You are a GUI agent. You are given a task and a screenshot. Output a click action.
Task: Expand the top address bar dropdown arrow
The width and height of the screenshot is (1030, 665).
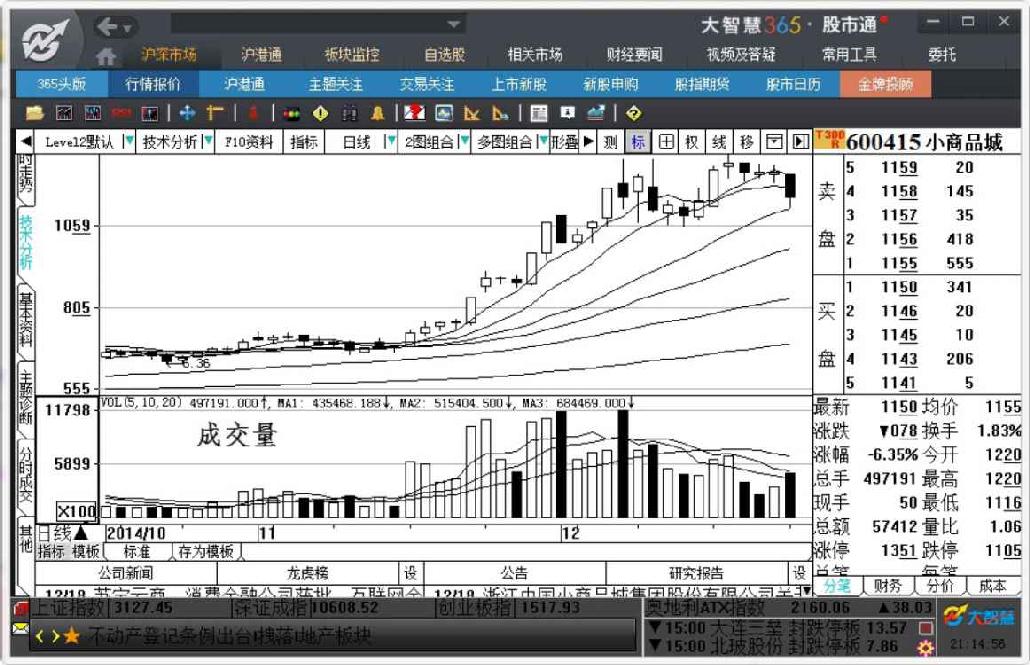click(x=453, y=24)
